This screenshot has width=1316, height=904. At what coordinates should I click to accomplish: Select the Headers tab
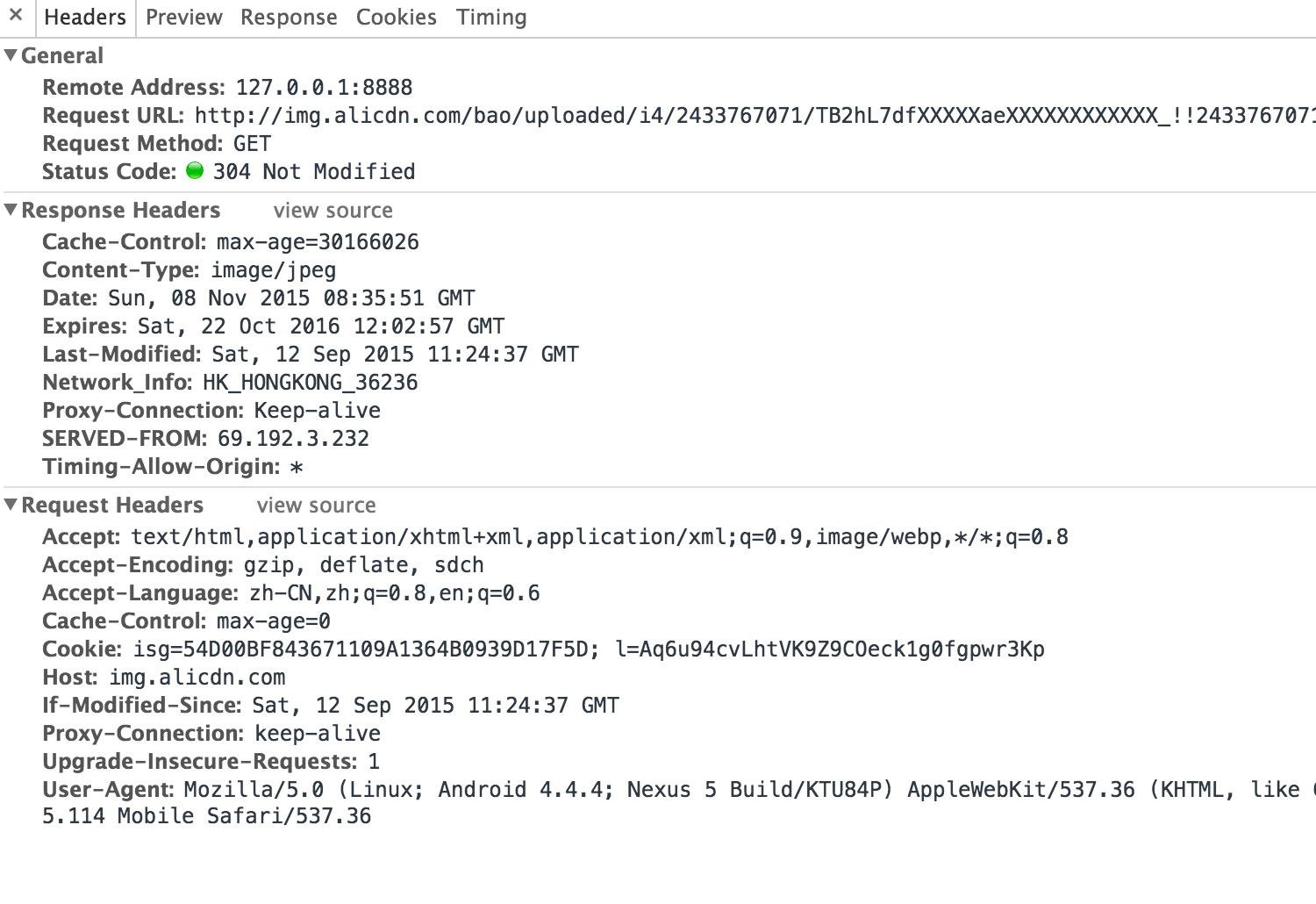85,18
